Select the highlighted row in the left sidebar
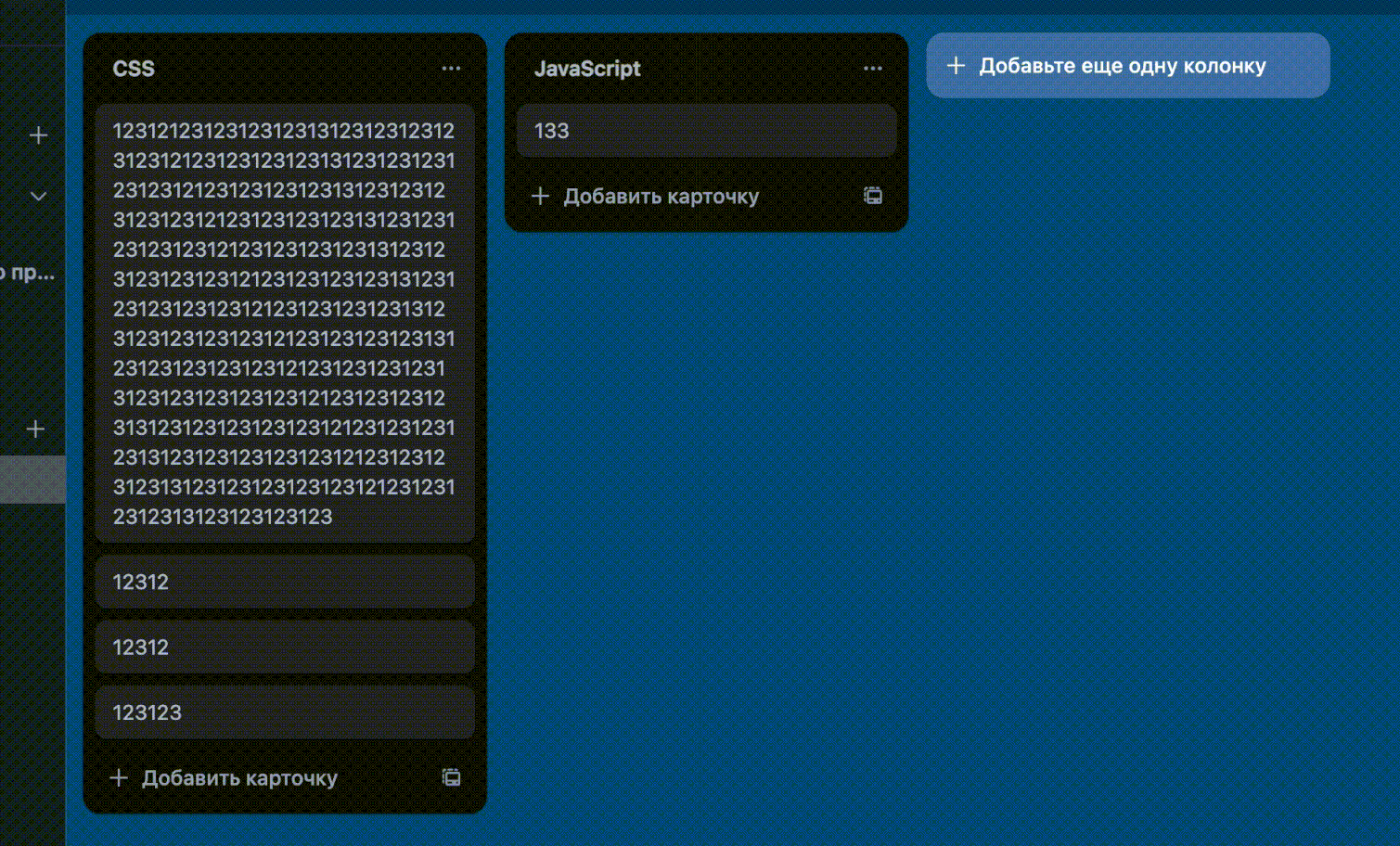The image size is (1400, 846). (32, 480)
